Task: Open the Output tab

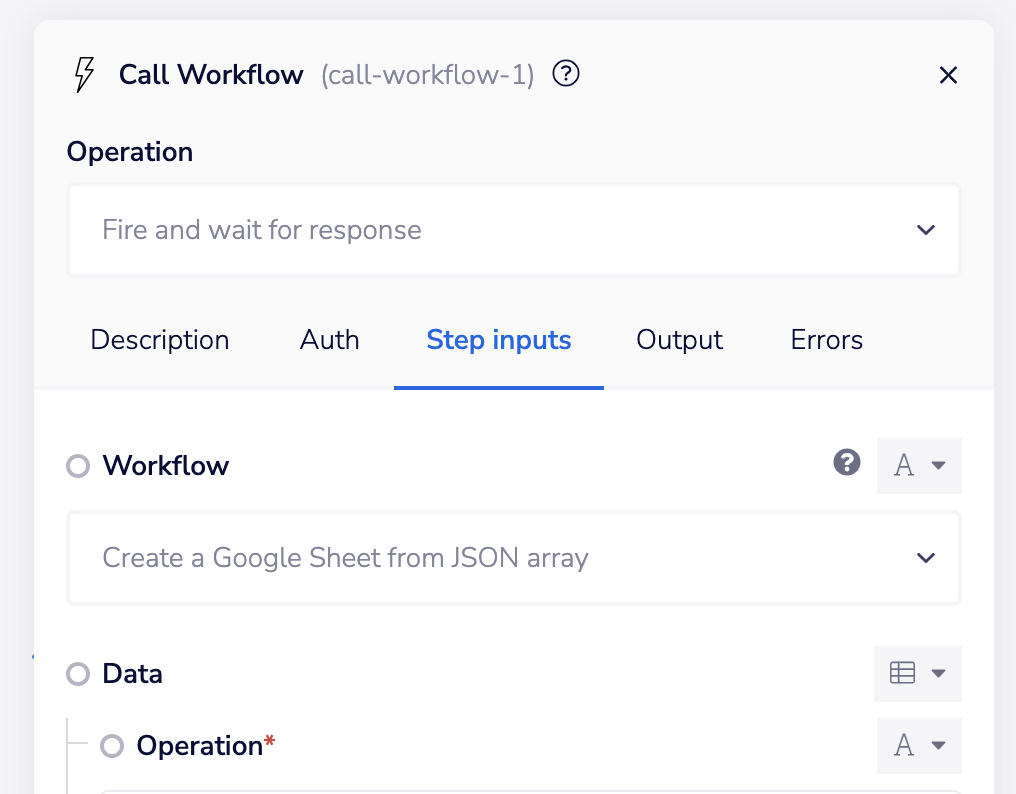Action: click(x=679, y=340)
